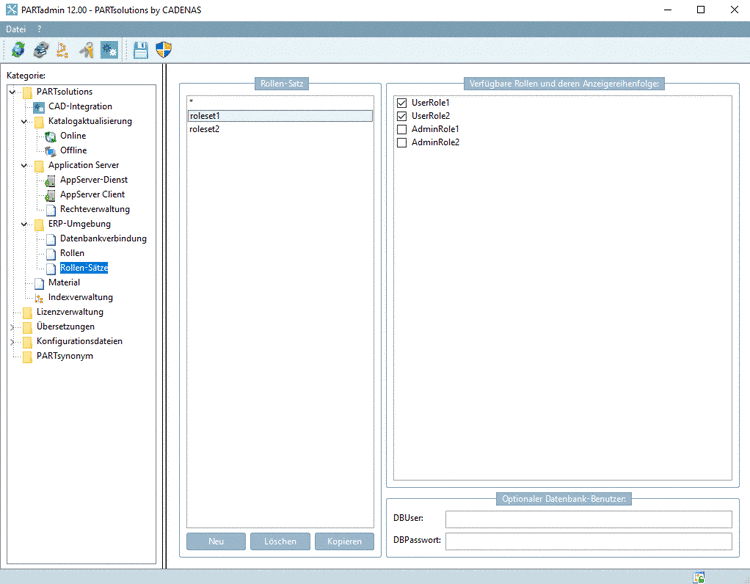The image size is (750, 584).
Task: Select AppServer-Dienst tree item
Action: pyautogui.click(x=94, y=180)
